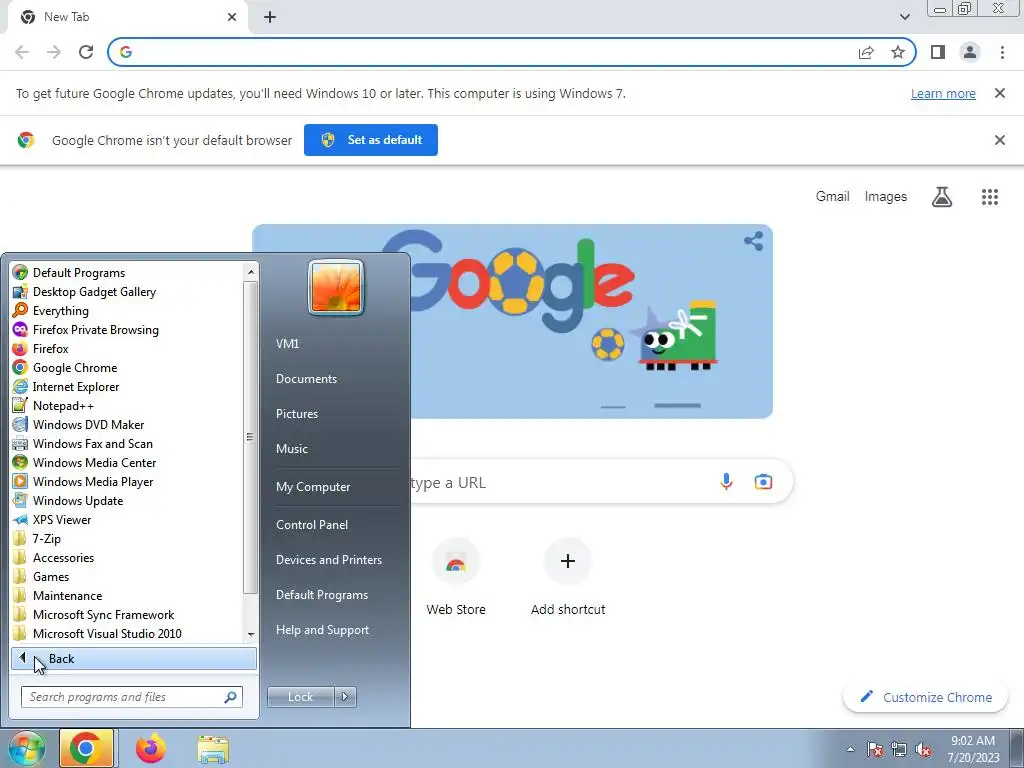Click Set as default button
Viewport: 1024px width, 768px height.
click(x=371, y=140)
